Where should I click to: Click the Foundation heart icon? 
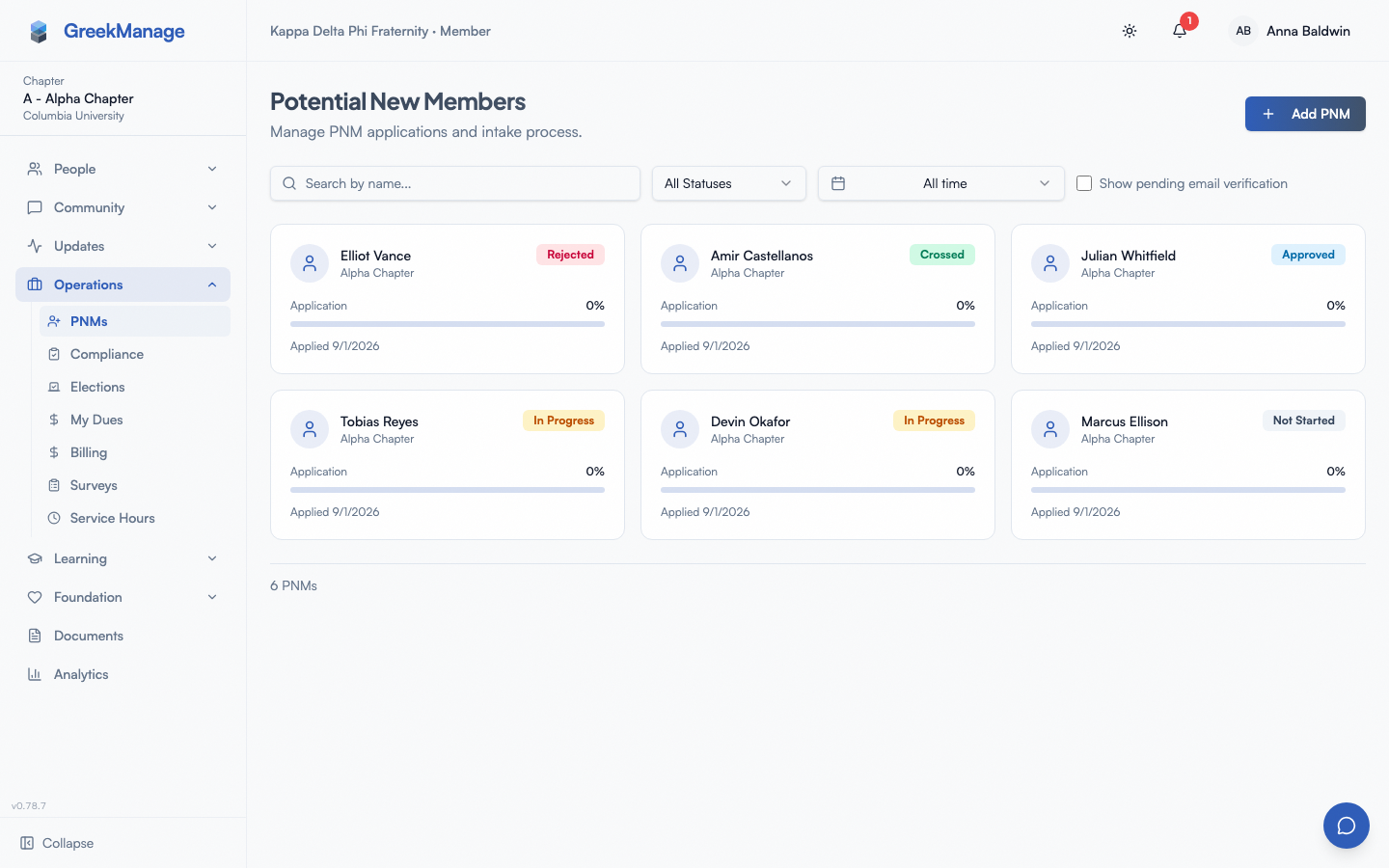35,597
